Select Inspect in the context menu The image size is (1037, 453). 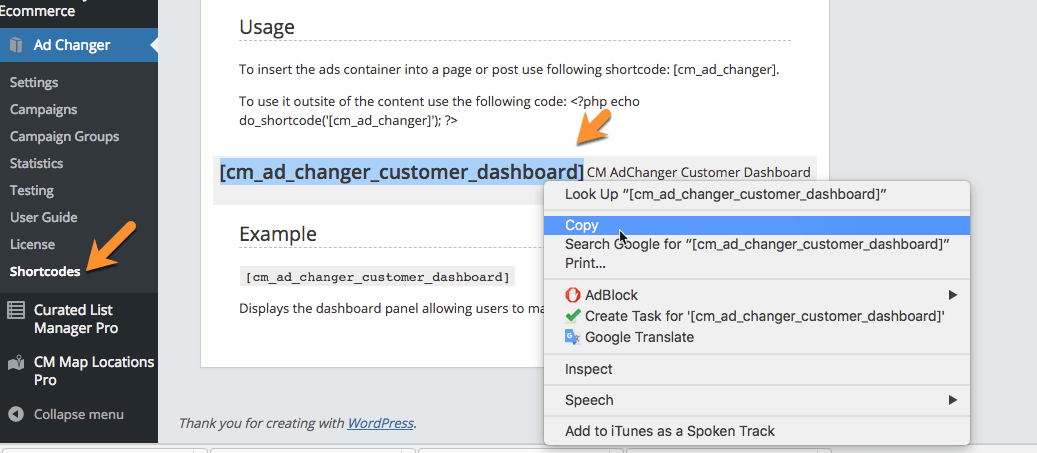click(x=589, y=369)
